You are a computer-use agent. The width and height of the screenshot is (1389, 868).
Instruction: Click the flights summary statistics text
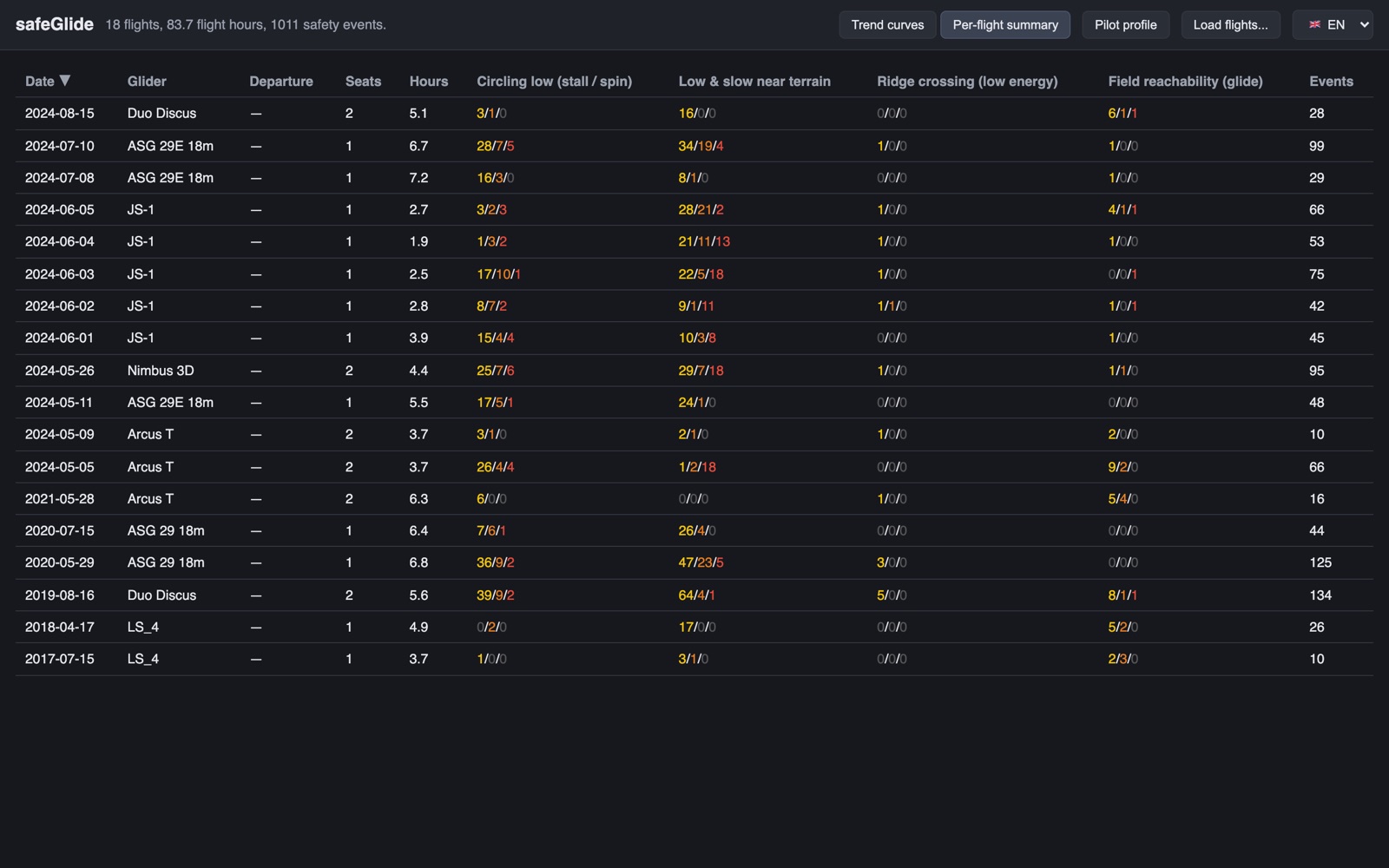tap(246, 24)
